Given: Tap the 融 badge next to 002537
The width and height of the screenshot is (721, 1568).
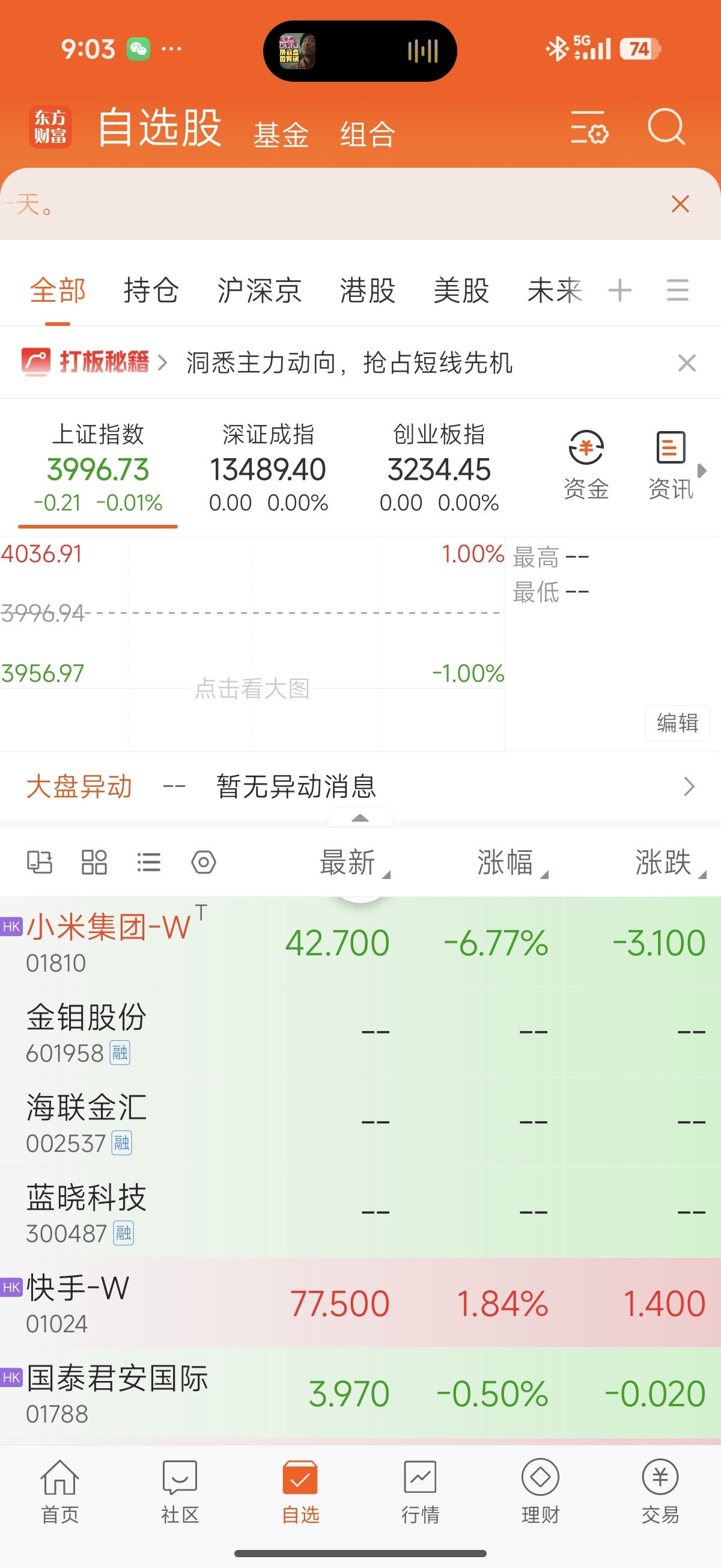Looking at the screenshot, I should coord(122,1143).
